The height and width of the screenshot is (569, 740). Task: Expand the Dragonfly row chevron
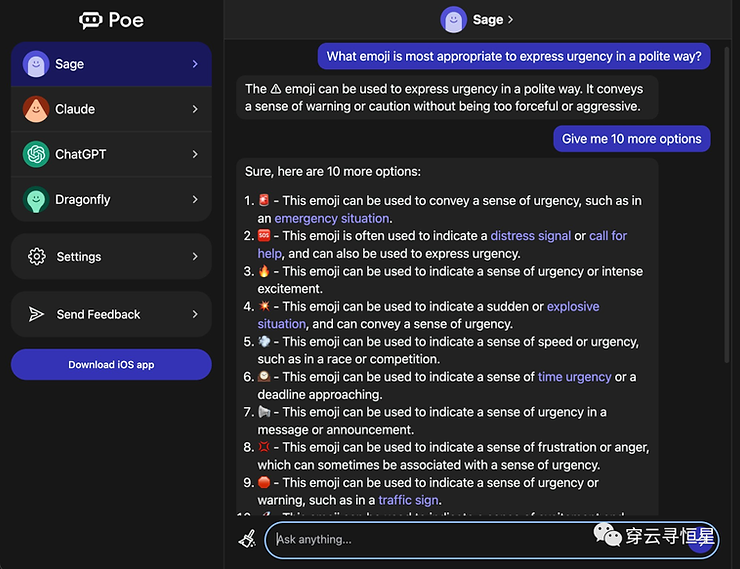[195, 200]
